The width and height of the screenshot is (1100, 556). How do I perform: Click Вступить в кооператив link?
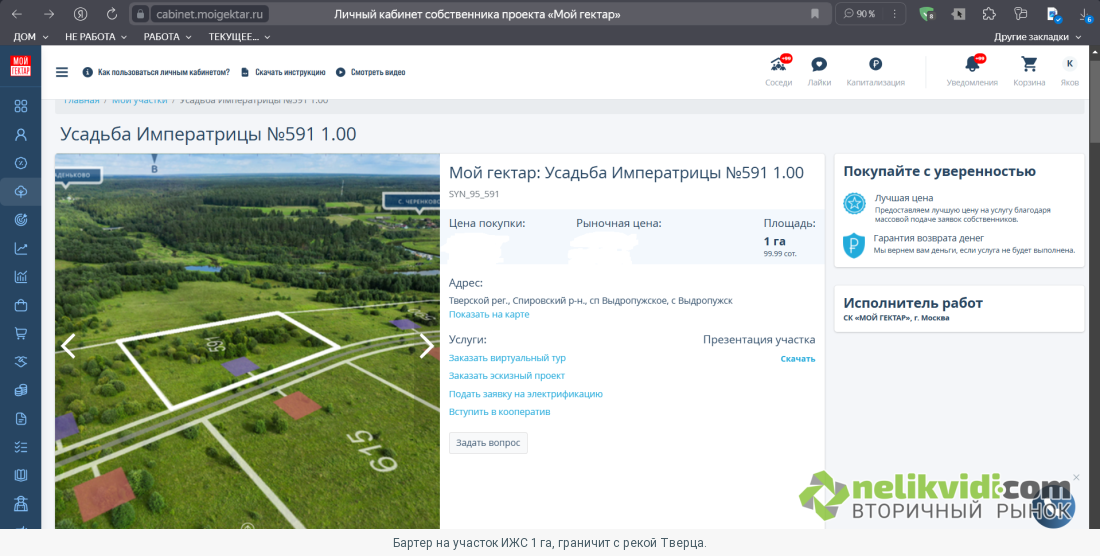499,412
